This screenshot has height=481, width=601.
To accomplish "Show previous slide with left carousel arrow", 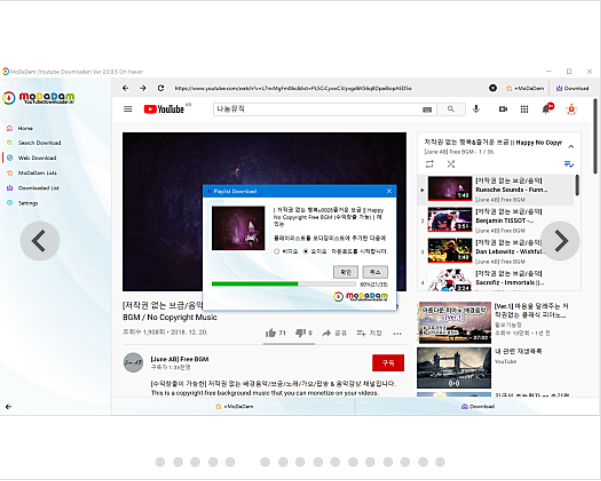I will coord(40,241).
